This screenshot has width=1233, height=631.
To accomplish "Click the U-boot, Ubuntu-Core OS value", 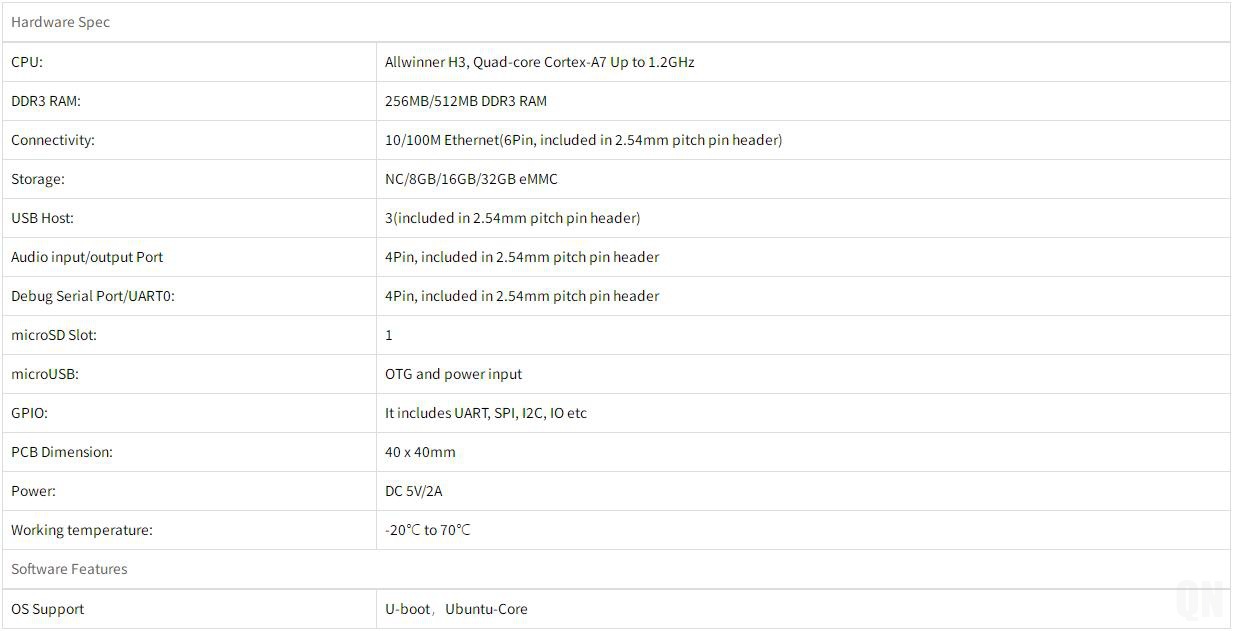I will (x=456, y=609).
